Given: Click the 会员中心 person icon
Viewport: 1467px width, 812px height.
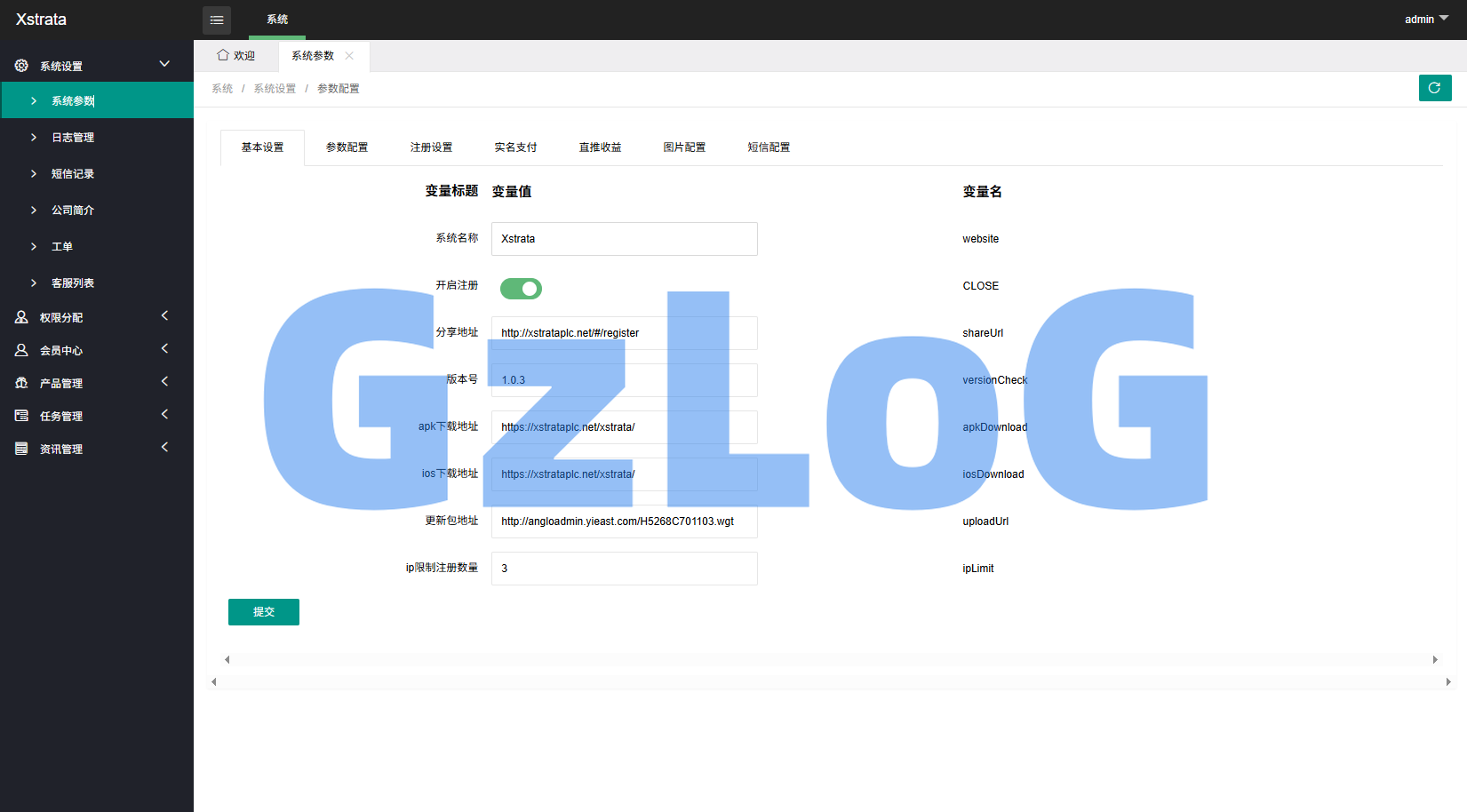Looking at the screenshot, I should [x=21, y=350].
